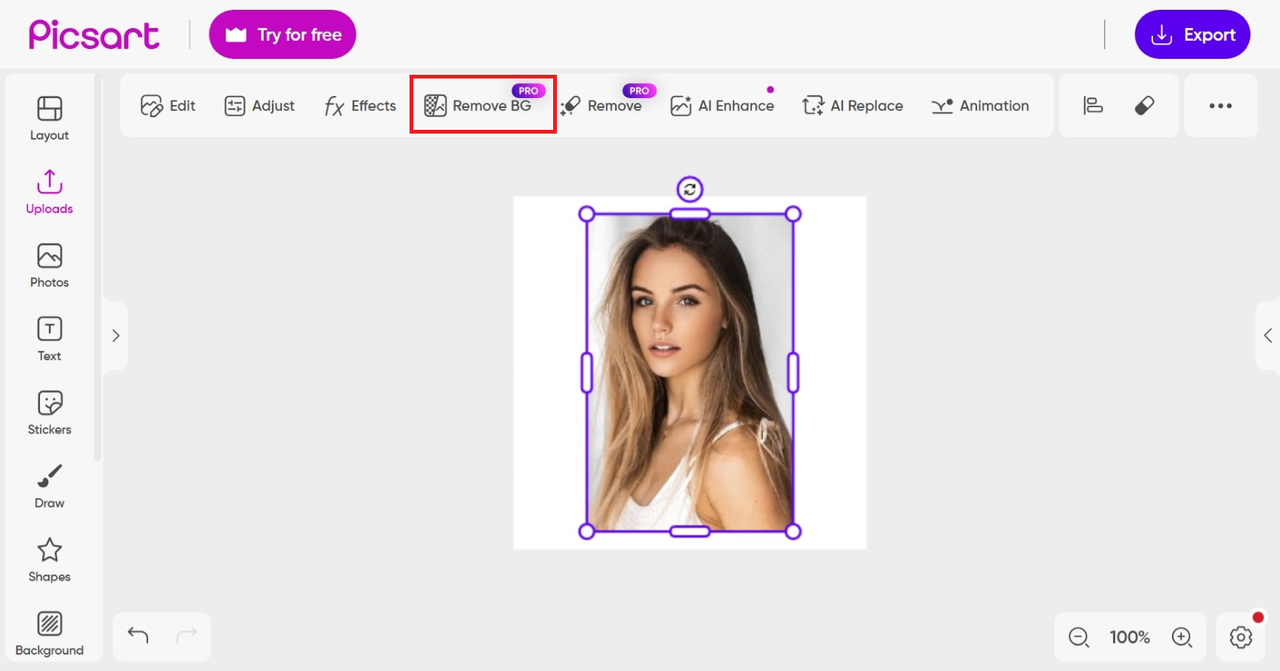Screen dimensions: 1280x671
Task: Open the settings gear icon
Action: point(1241,637)
